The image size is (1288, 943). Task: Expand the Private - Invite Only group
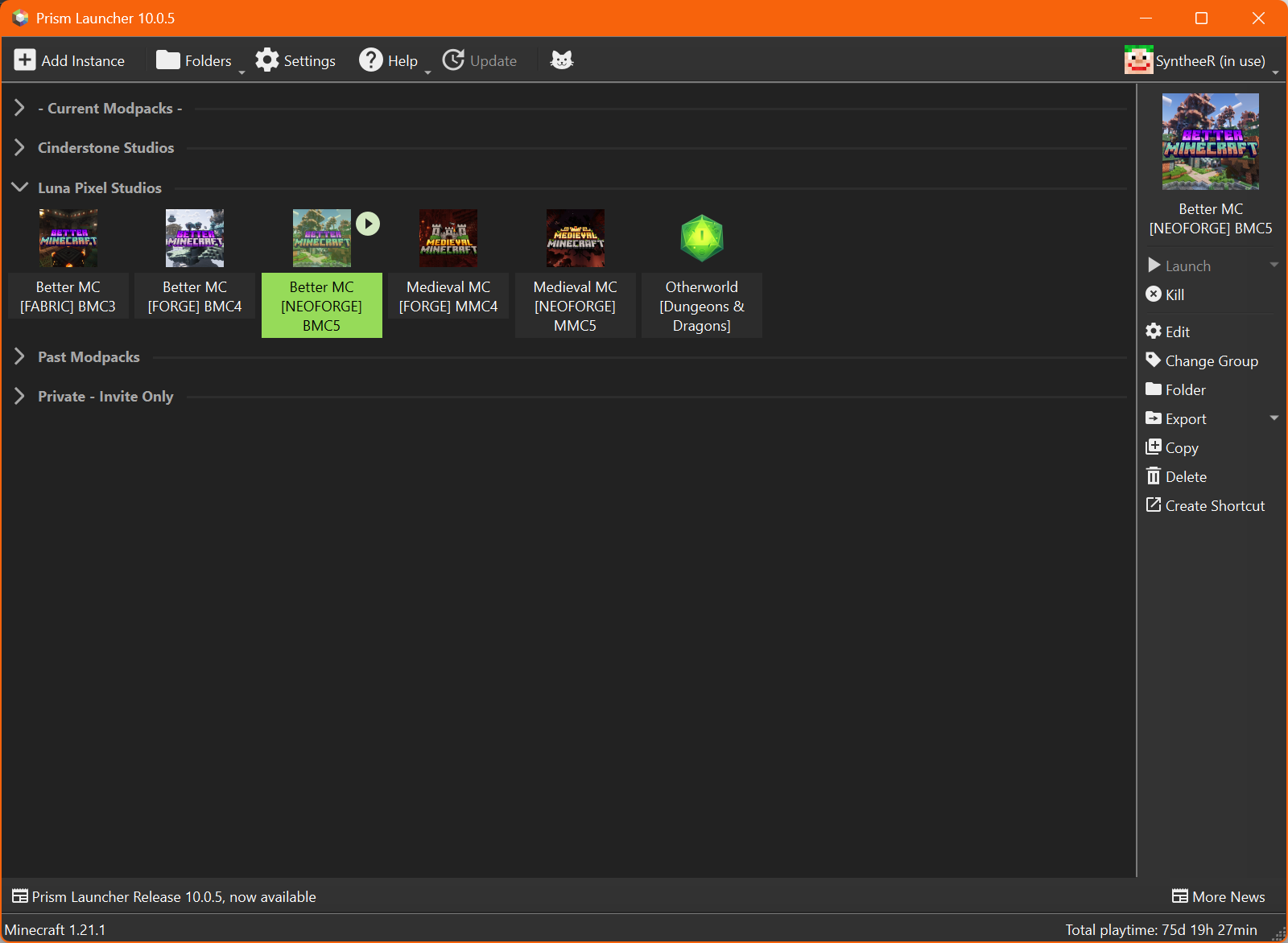20,396
